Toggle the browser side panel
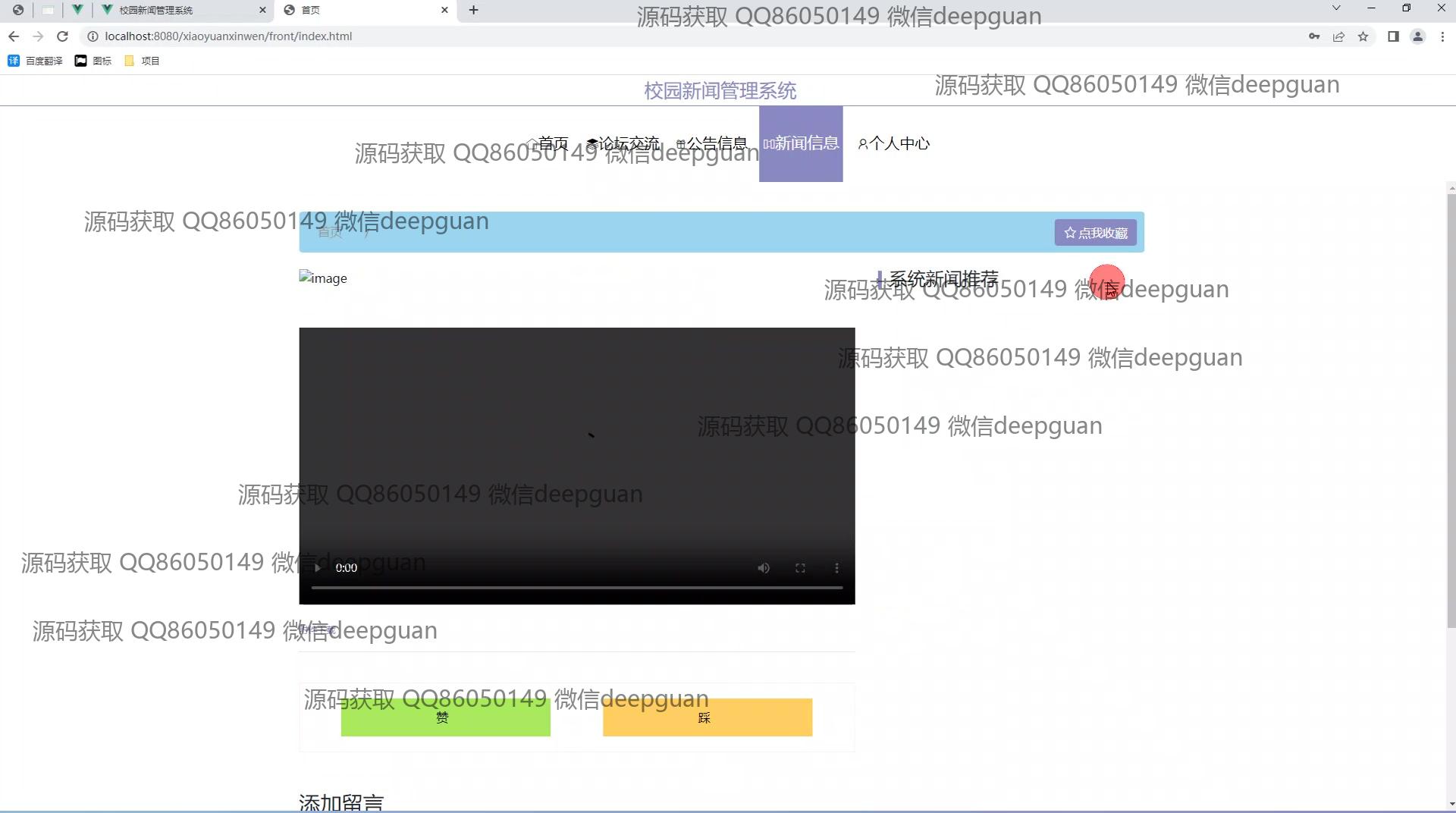 1393,36
